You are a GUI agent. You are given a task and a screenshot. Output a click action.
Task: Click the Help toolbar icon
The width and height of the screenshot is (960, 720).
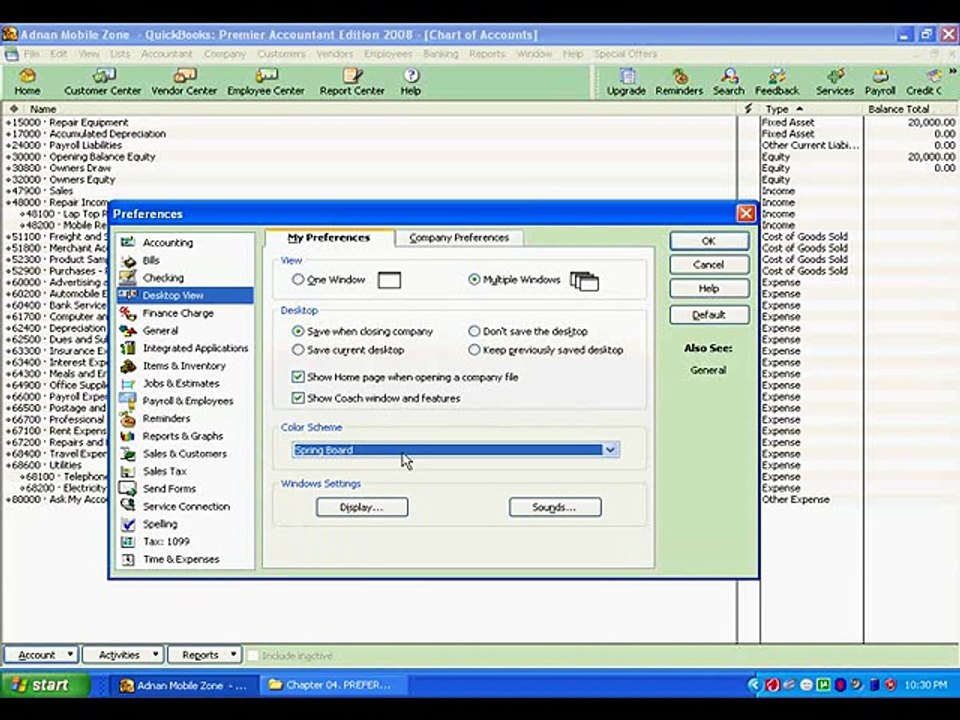point(411,82)
